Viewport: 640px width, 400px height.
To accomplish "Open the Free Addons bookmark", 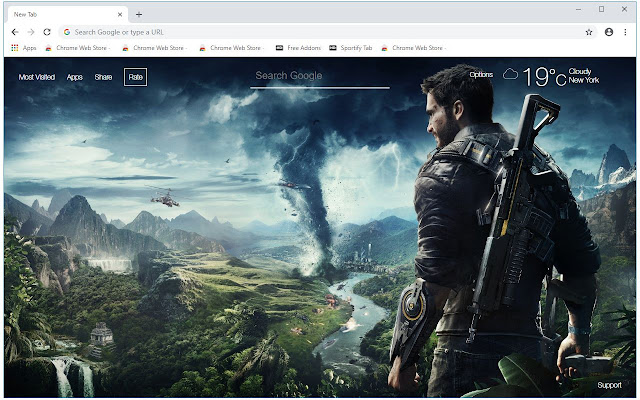I will (298, 48).
